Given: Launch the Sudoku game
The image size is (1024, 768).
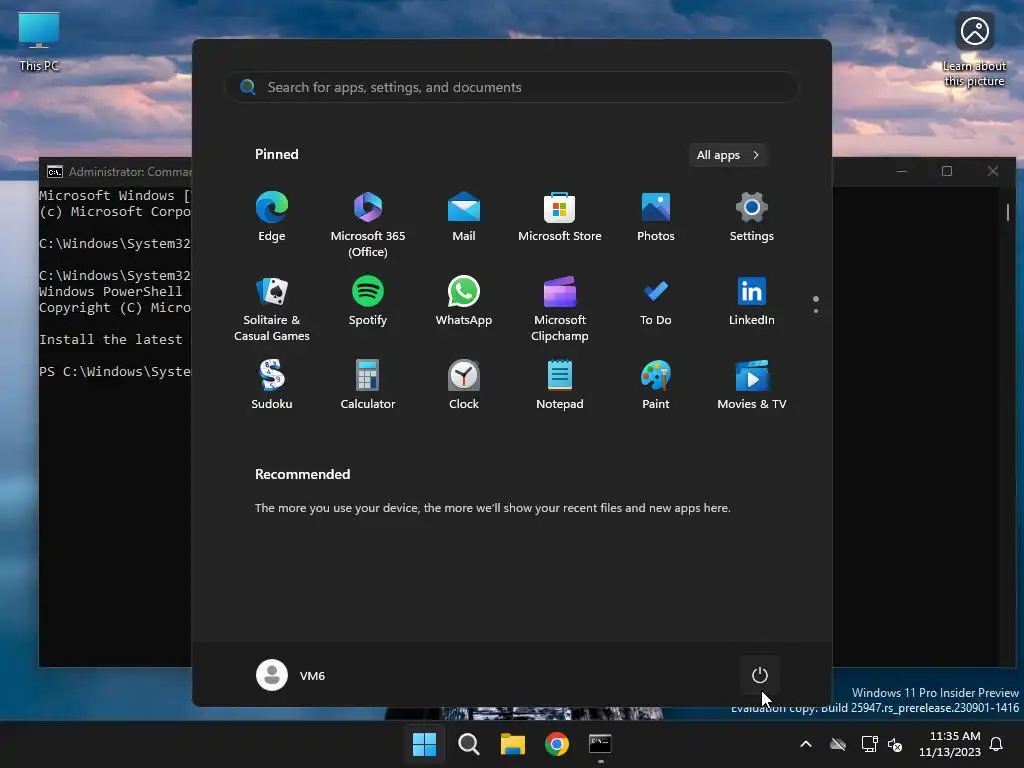Looking at the screenshot, I should tap(272, 385).
